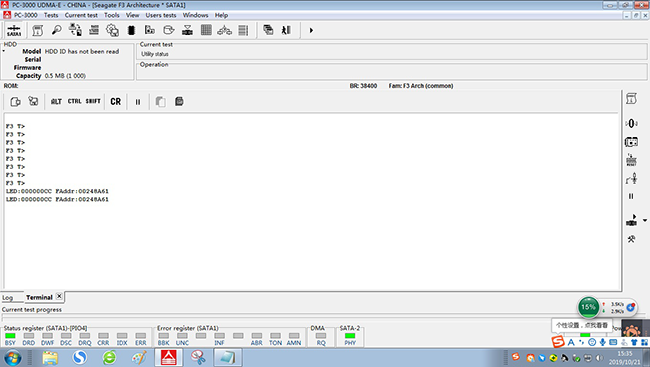
Task: Click the exit running-man icon
Action: tap(286, 30)
